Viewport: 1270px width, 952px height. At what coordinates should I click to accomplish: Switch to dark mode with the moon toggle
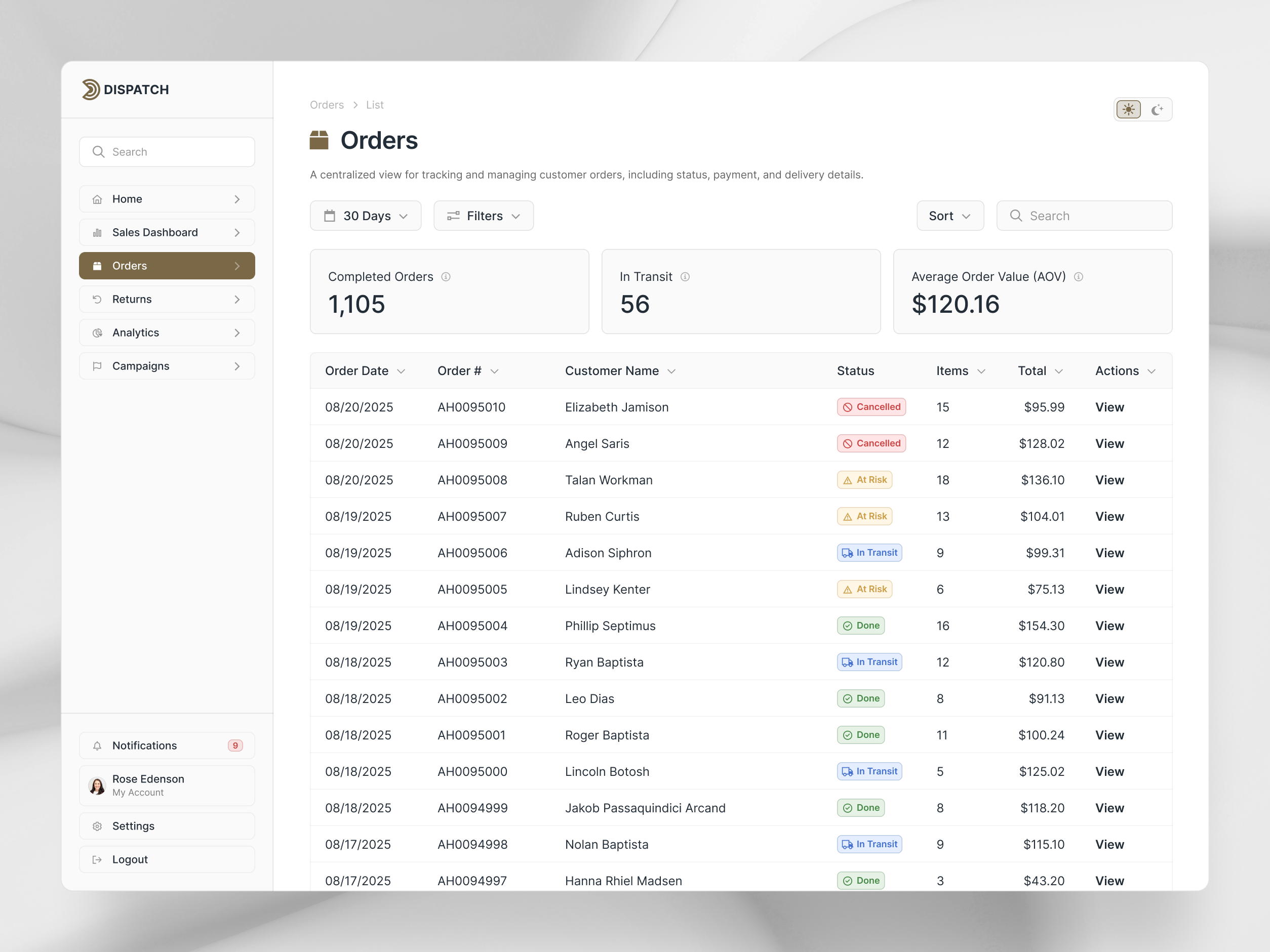coord(1158,109)
